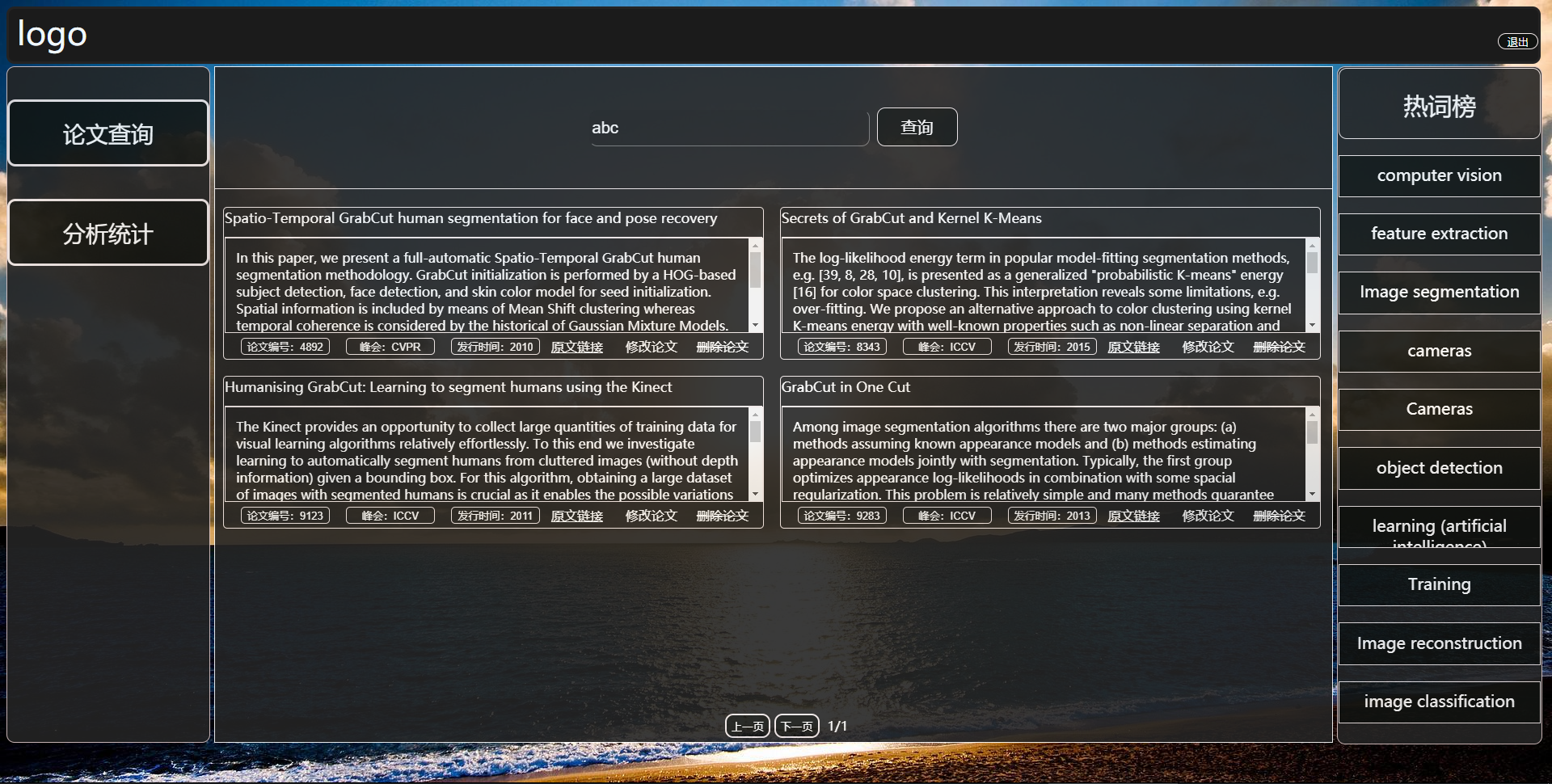Open 原文链接 for paper 9123
Screen dimensions: 1552x784
tap(576, 516)
